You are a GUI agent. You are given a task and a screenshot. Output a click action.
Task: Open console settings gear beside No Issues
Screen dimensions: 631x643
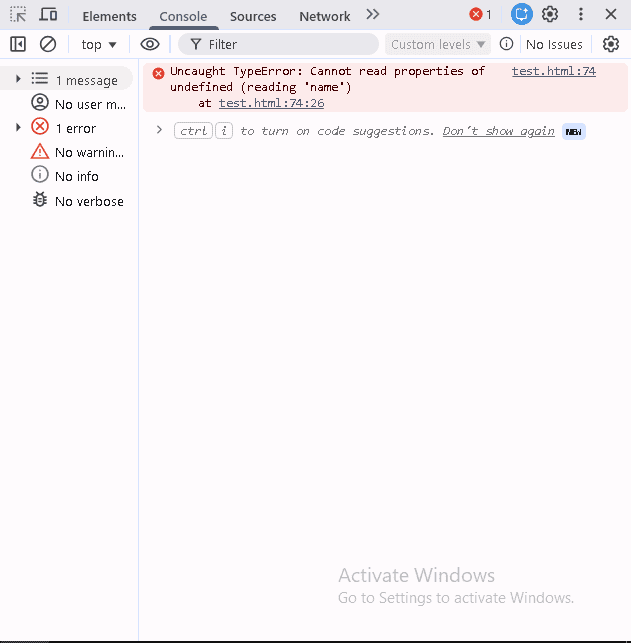[x=611, y=44]
